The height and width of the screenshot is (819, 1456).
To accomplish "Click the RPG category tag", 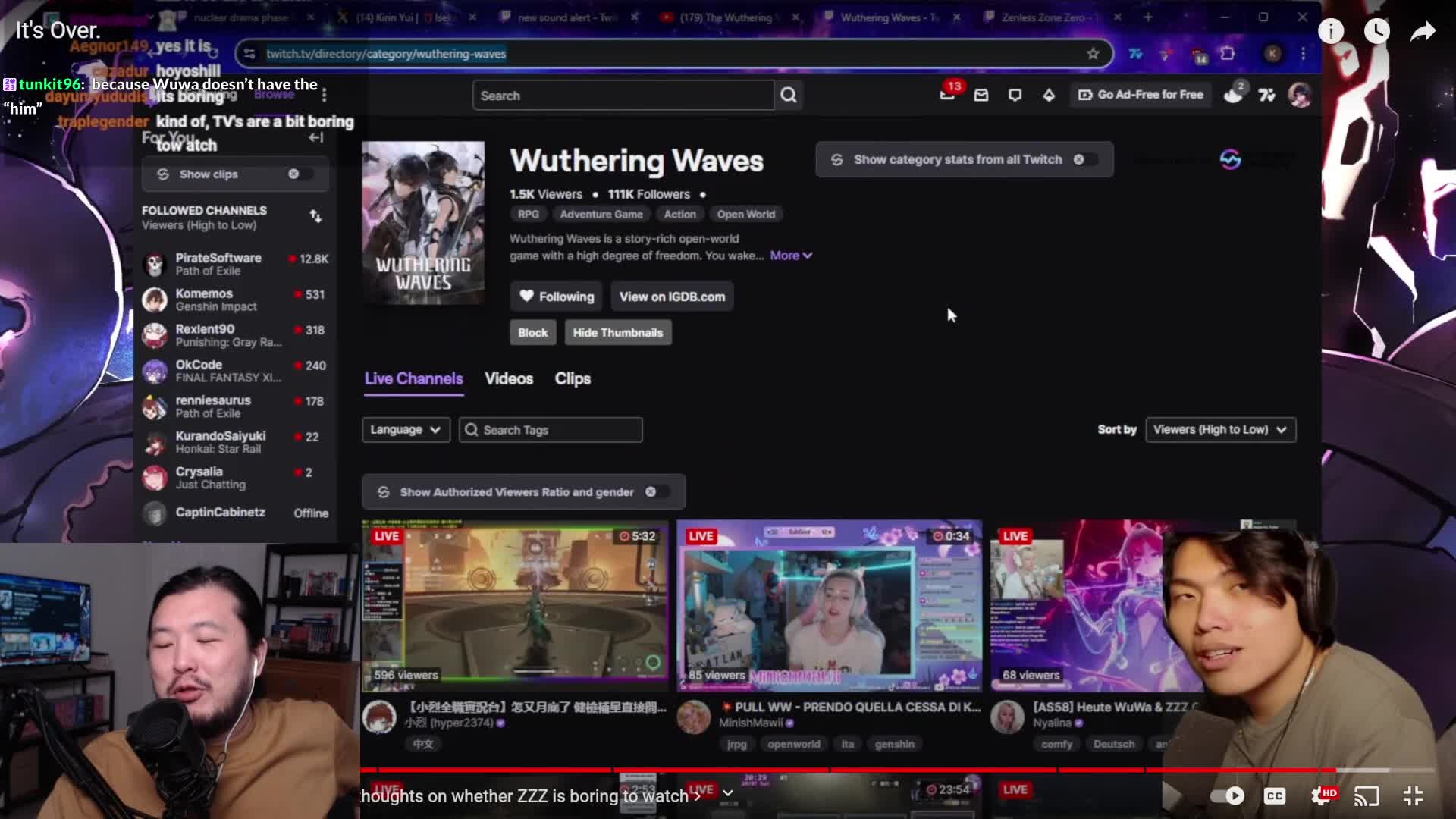I will coord(529,215).
